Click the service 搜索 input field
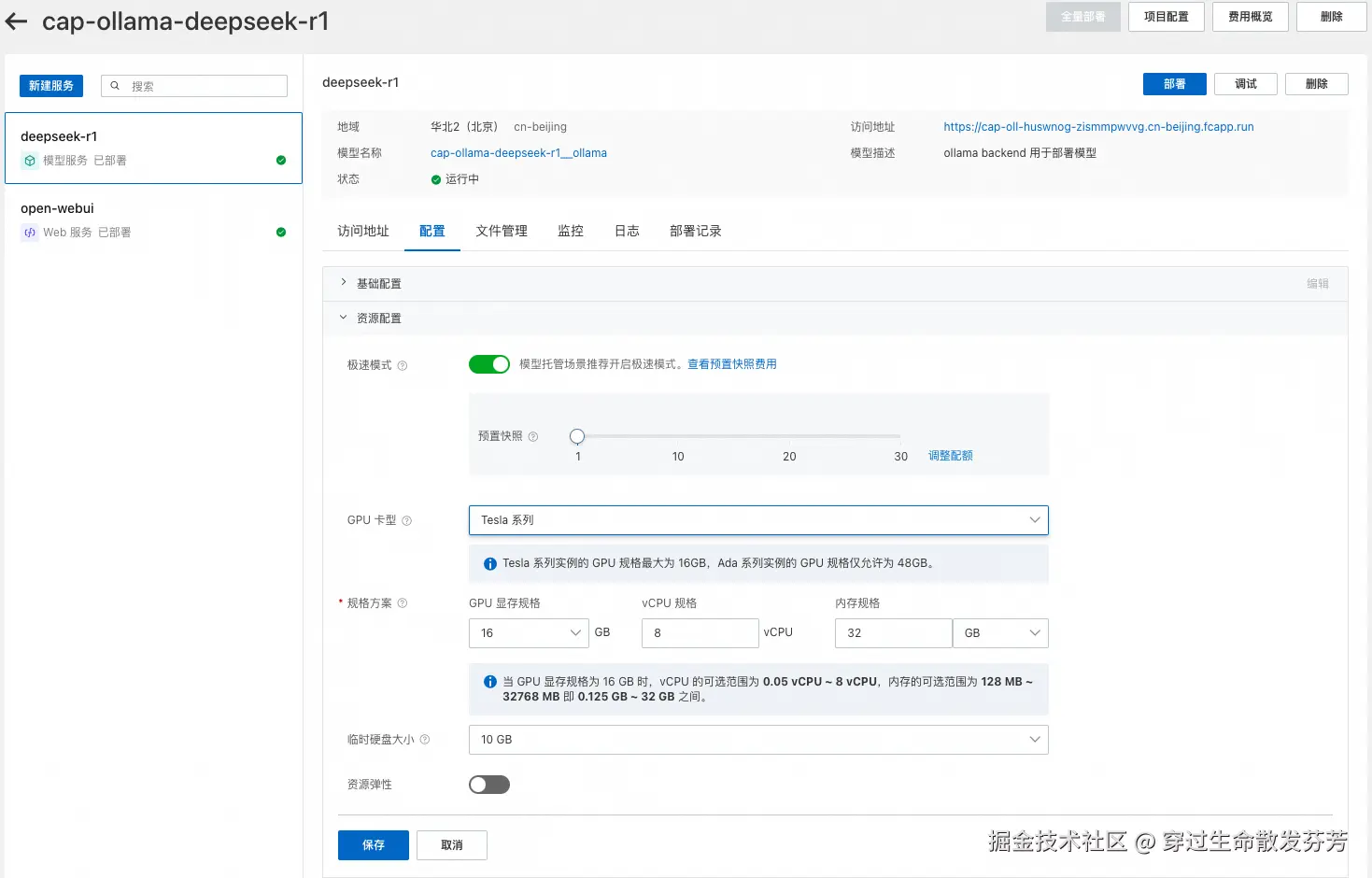Viewport: 1372px width, 878px height. pos(194,86)
